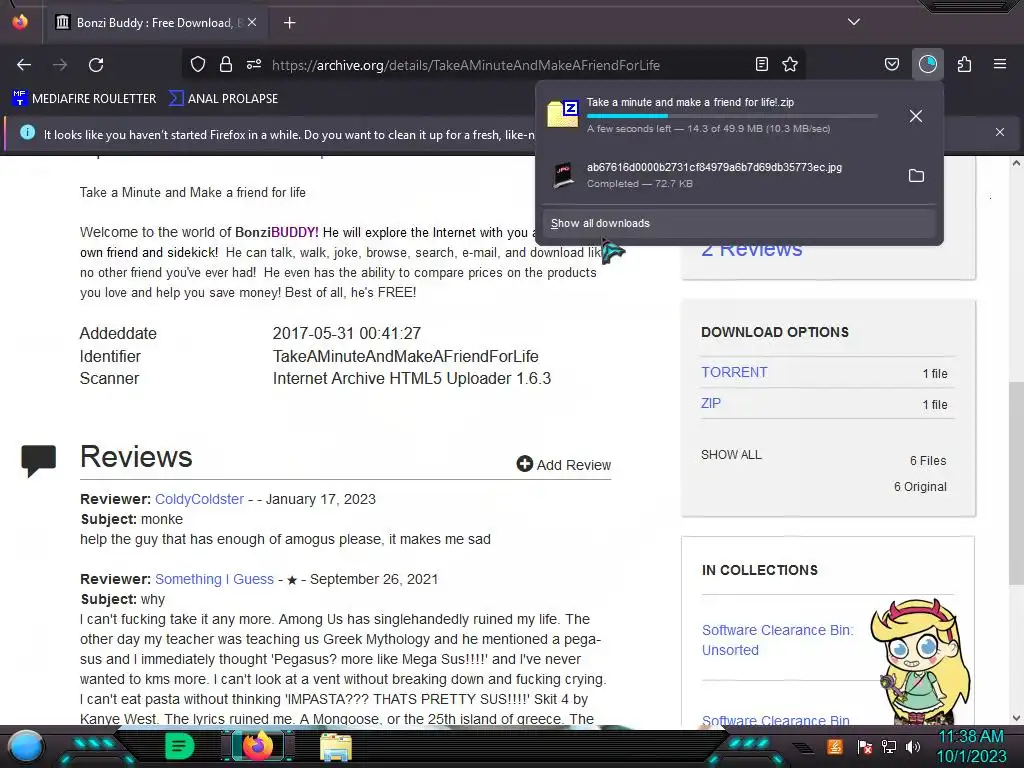Open the 2 Reviews link
Viewport: 1024px width, 768px height.
tap(752, 251)
